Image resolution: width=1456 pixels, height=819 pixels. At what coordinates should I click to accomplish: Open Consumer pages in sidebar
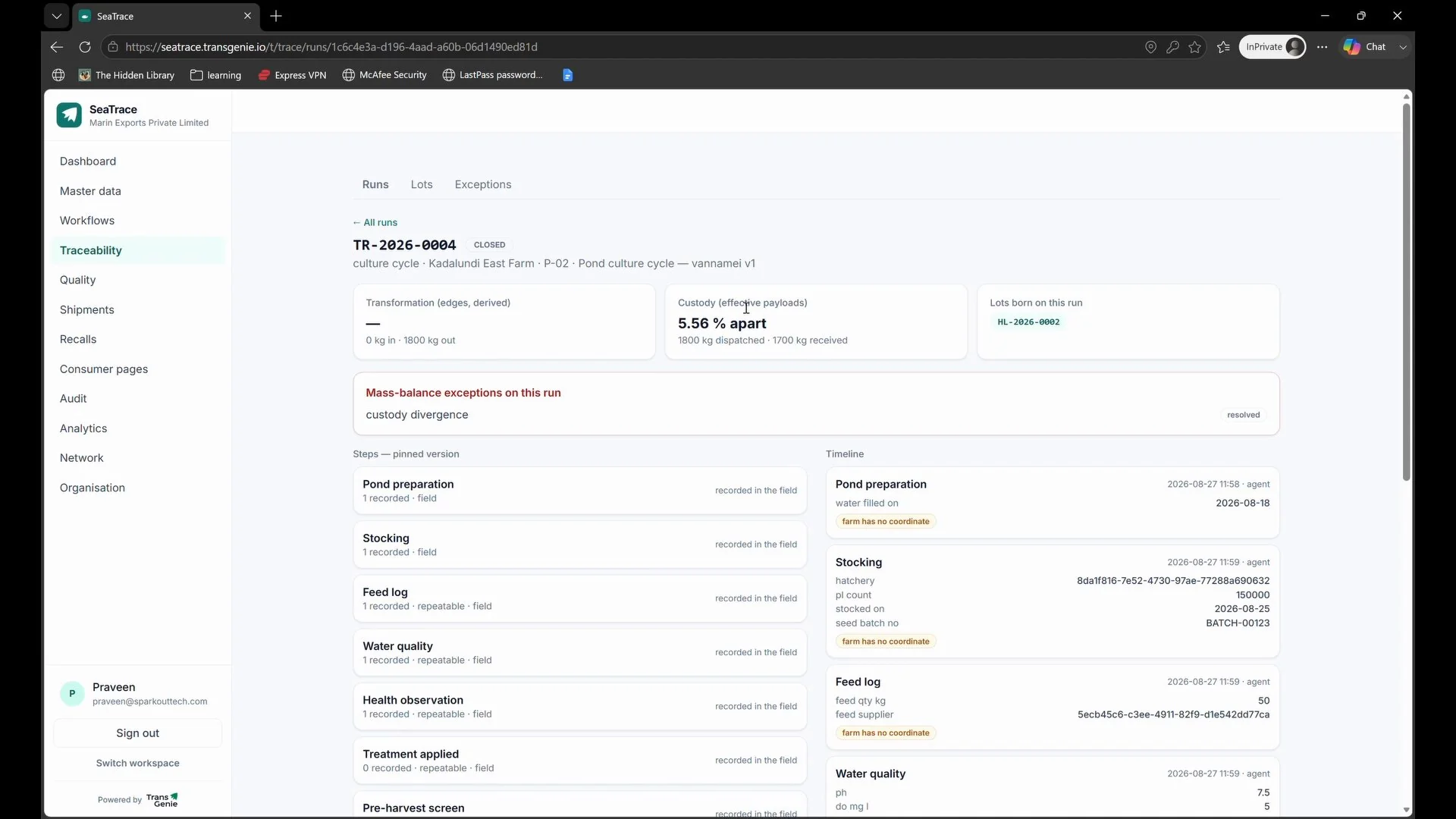138,369
